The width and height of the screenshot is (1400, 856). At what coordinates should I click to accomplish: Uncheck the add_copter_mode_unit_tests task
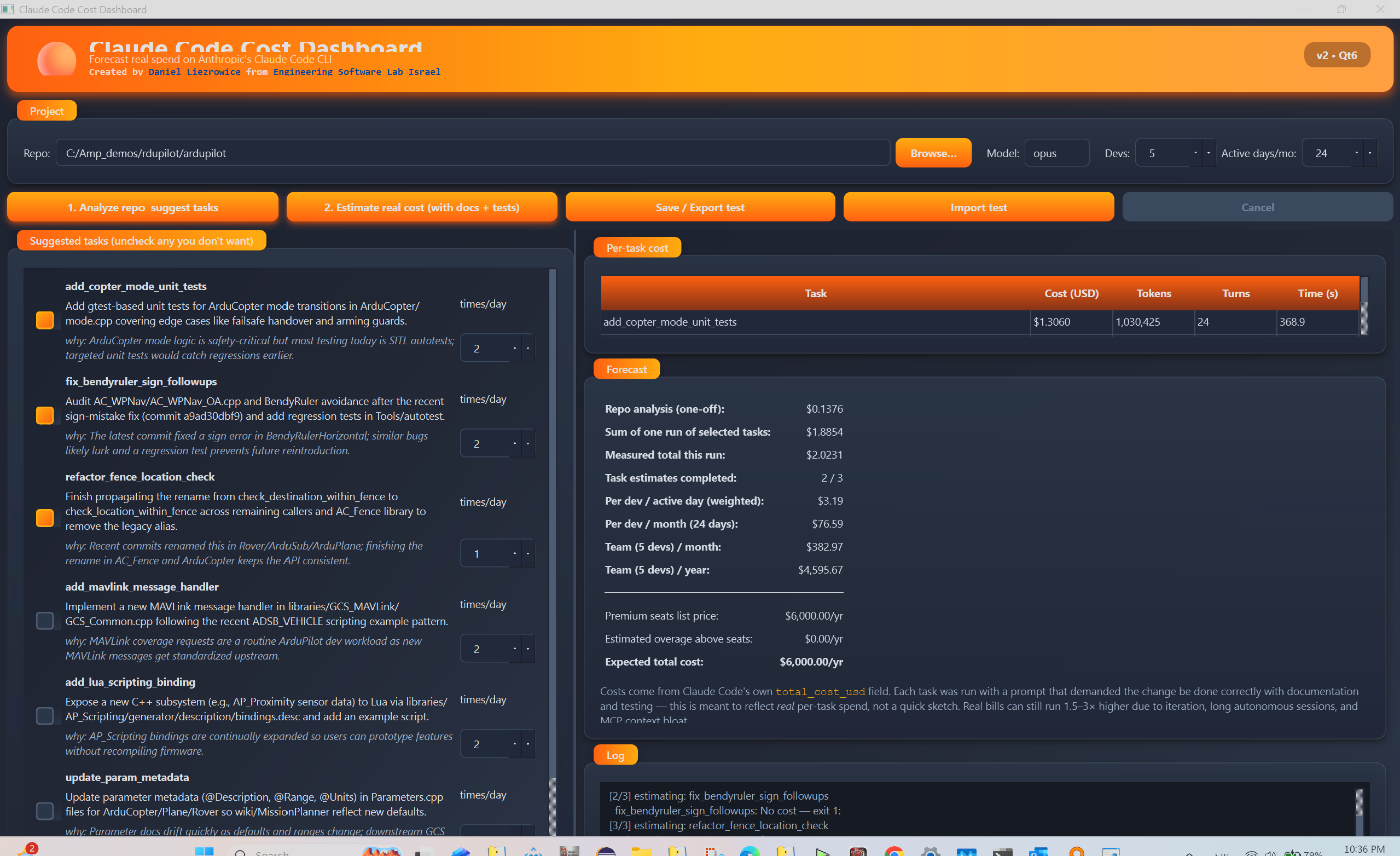pyautogui.click(x=45, y=321)
